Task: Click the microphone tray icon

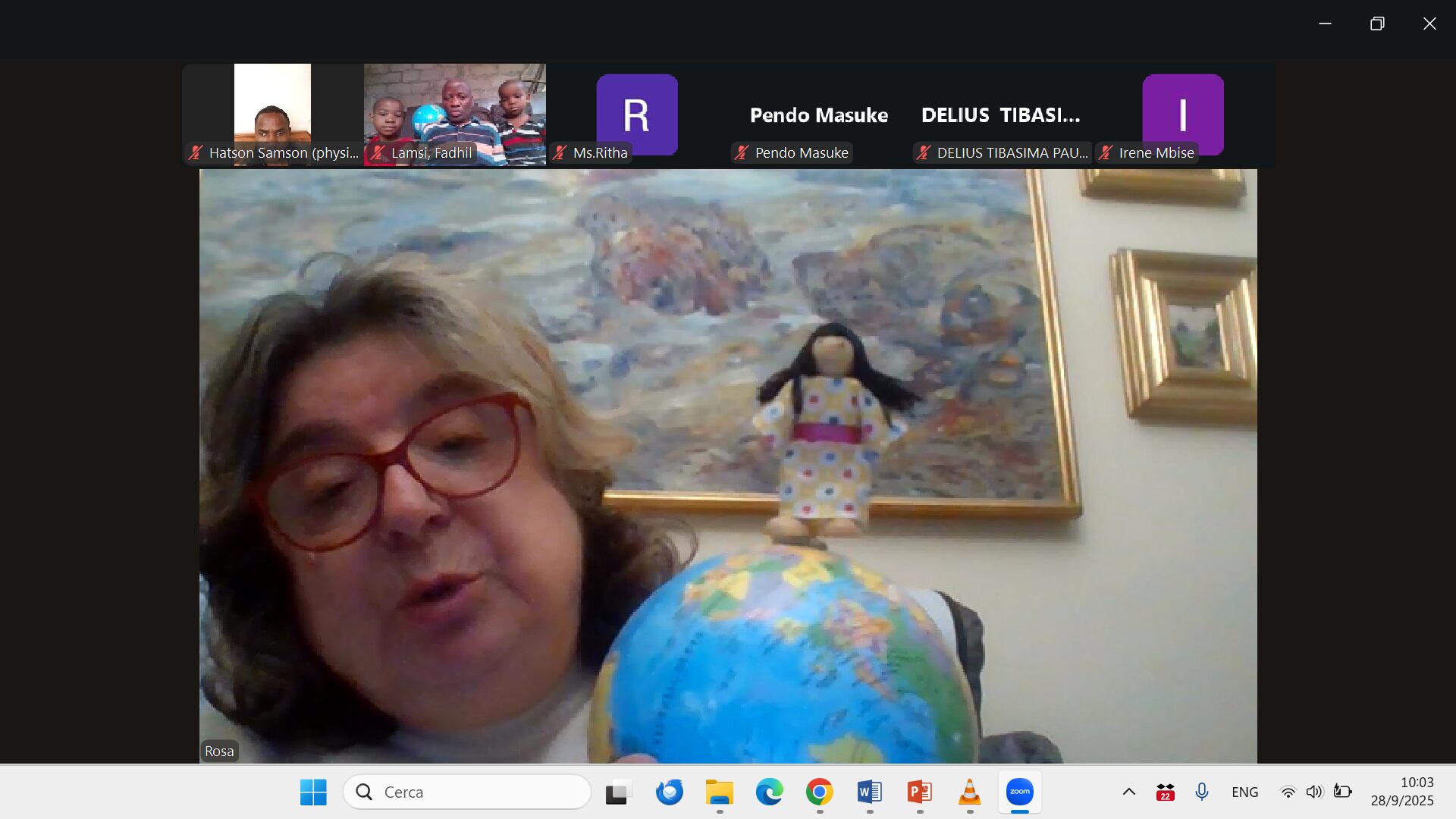Action: [x=1202, y=792]
